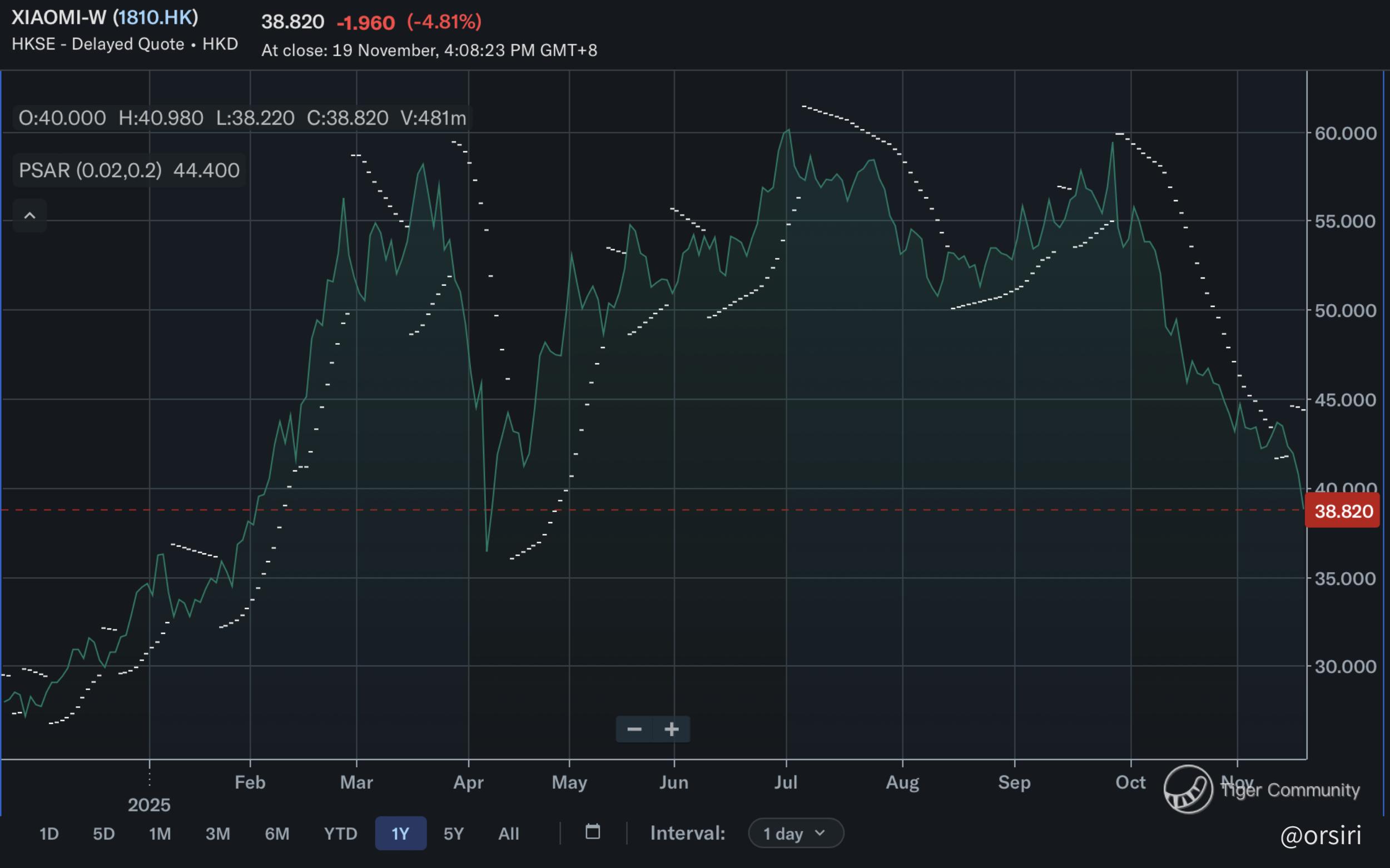The width and height of the screenshot is (1390, 868).
Task: Show All historical data range
Action: point(509,833)
